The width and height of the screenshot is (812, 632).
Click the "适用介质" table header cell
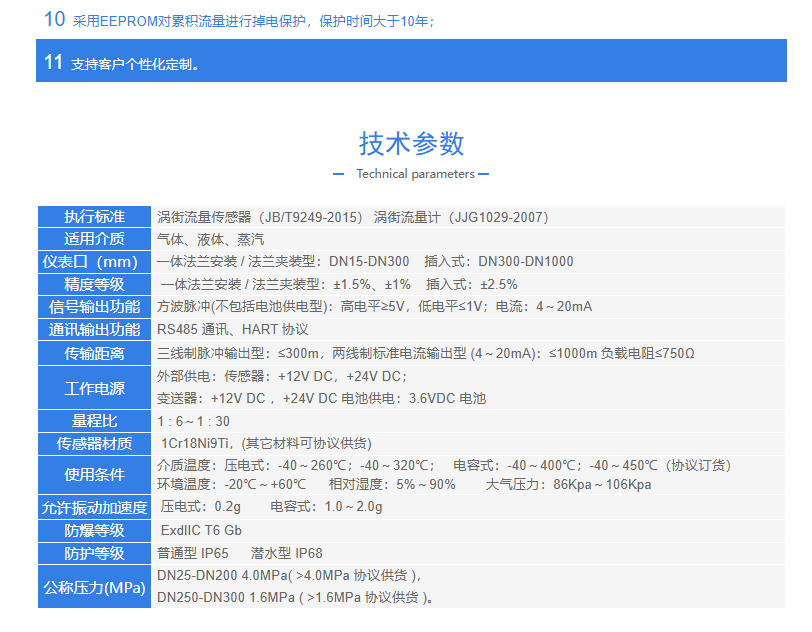[95, 239]
